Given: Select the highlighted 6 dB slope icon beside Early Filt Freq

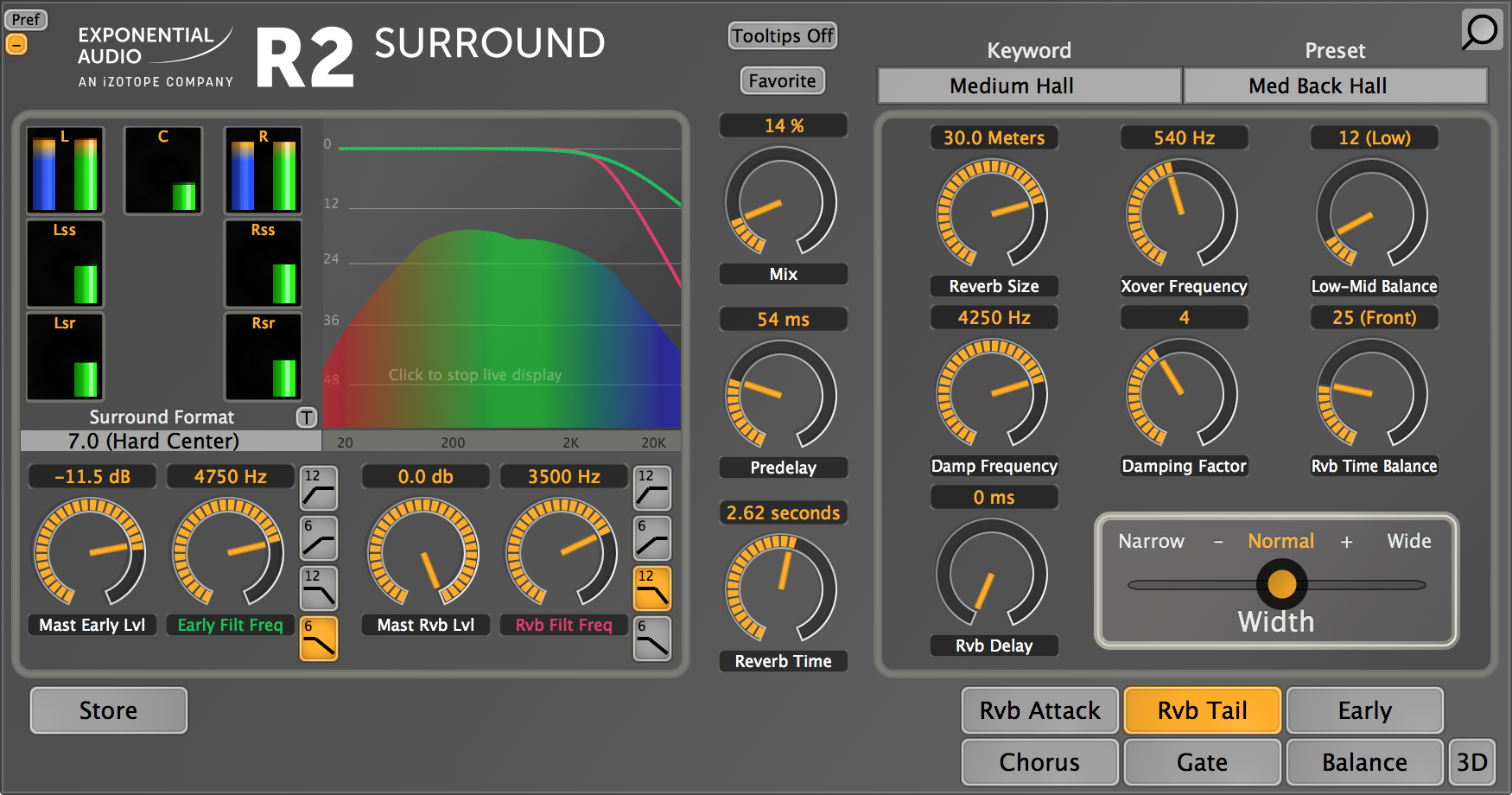Looking at the screenshot, I should (x=319, y=639).
